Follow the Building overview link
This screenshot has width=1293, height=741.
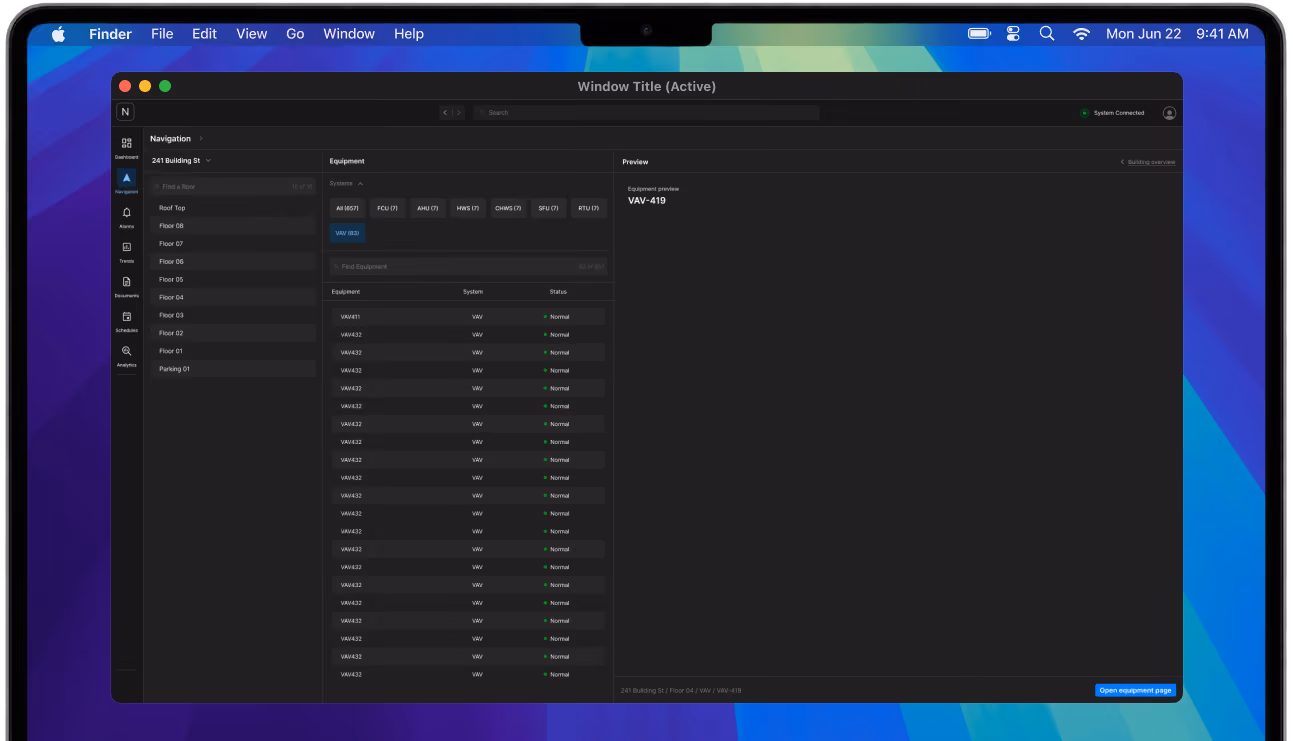tap(1151, 162)
